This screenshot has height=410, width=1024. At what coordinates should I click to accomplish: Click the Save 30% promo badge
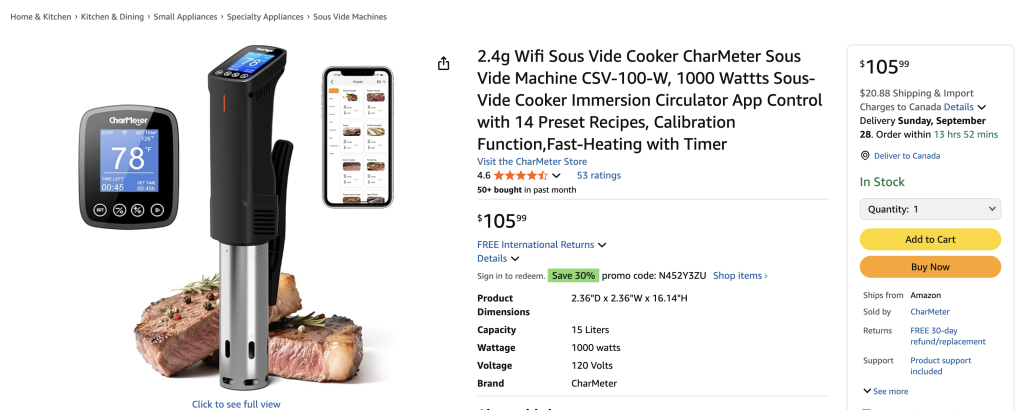(573, 276)
